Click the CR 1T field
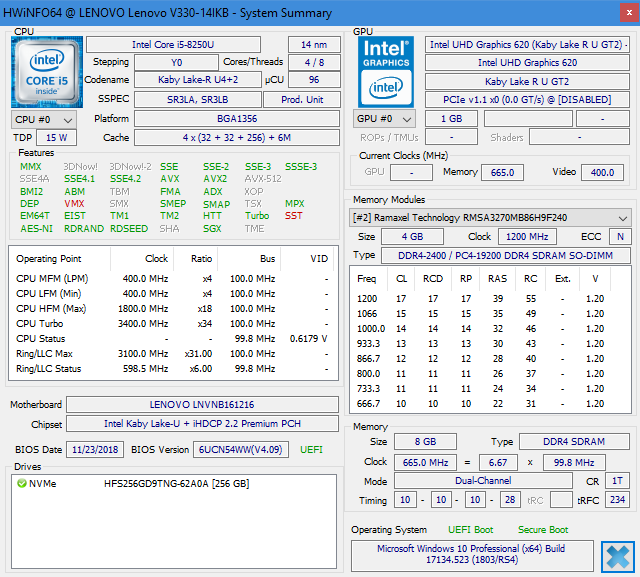Screen dimensions: 640x577 pos(617,481)
